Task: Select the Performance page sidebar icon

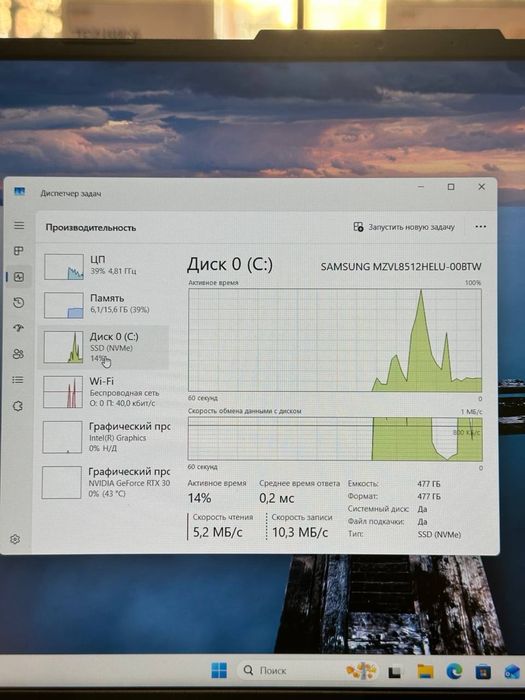Action: [x=19, y=277]
